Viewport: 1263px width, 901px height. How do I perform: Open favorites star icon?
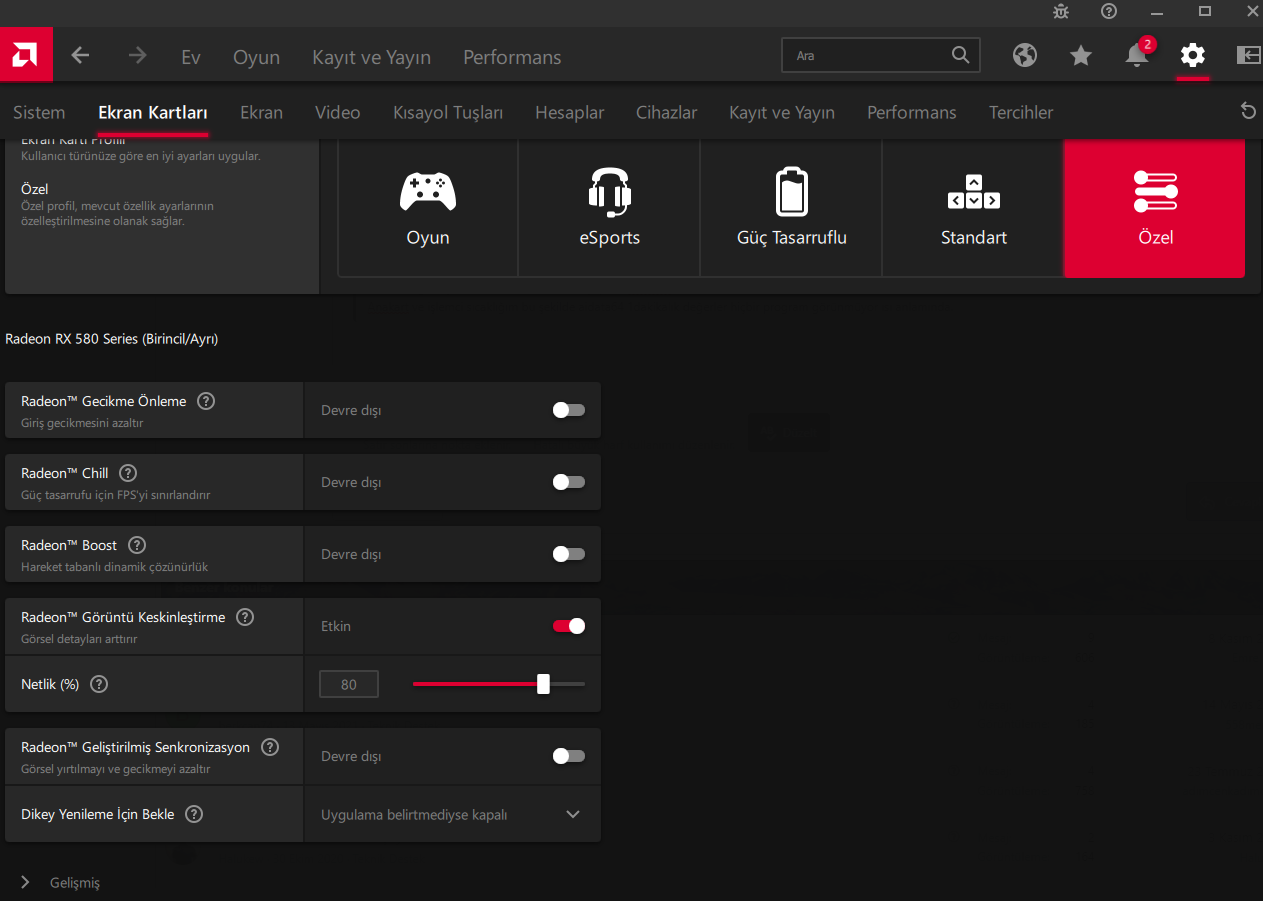1081,56
